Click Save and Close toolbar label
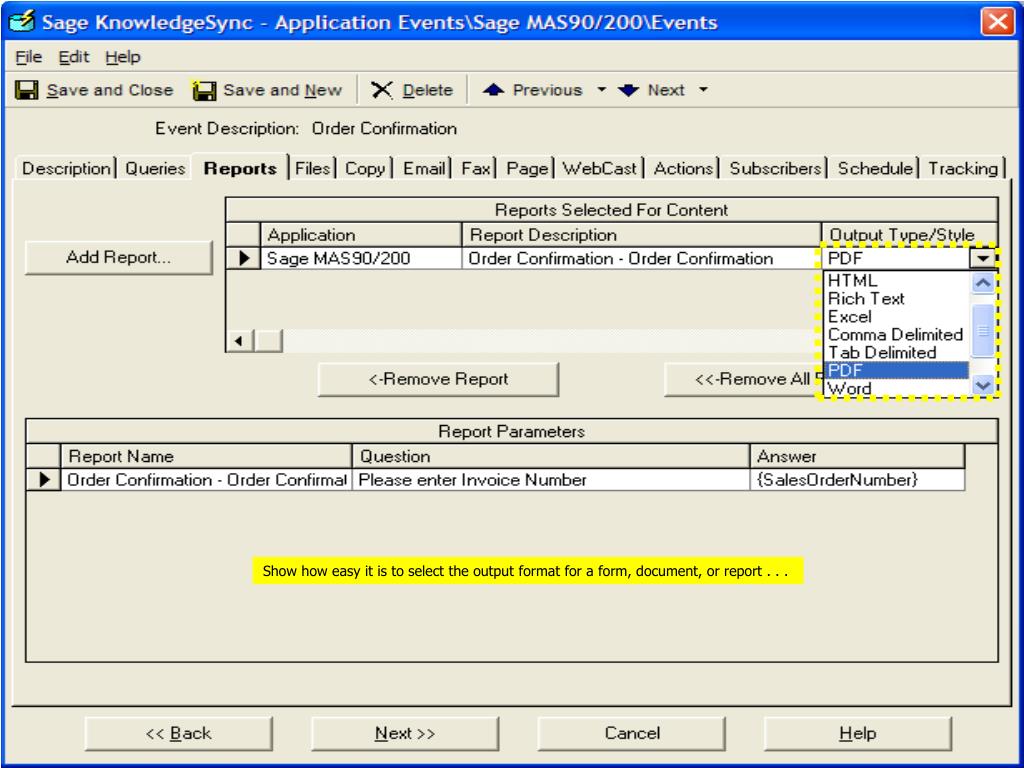 (110, 90)
